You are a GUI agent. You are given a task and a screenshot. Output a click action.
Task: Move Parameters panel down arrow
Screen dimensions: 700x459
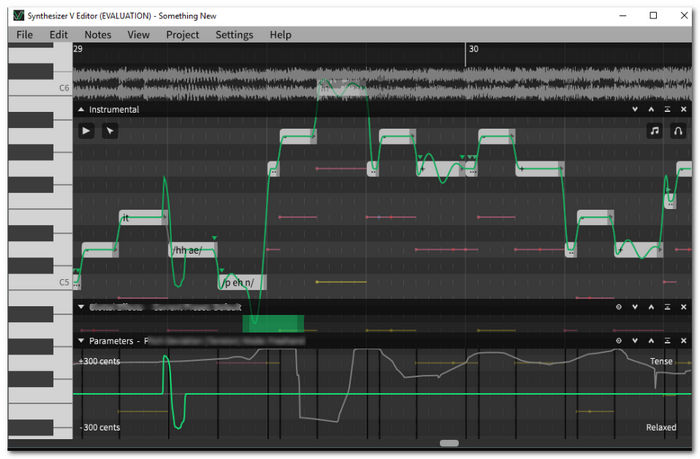pos(635,341)
